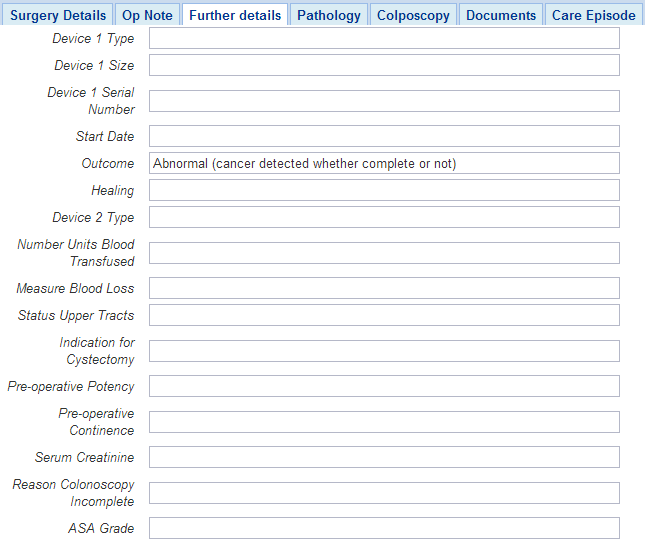Focus the Device 1 Size input
The image size is (645, 549).
tap(384, 65)
